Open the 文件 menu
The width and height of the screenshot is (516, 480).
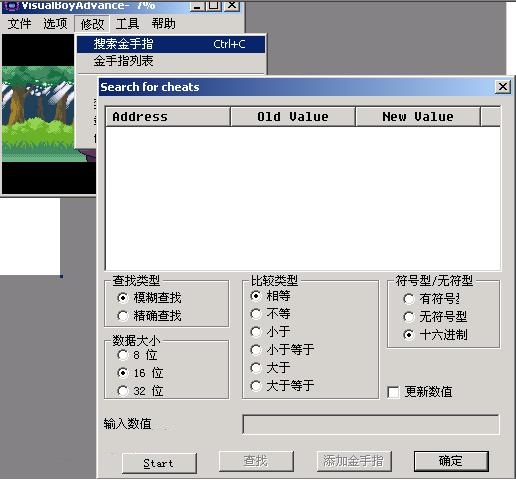(19, 24)
